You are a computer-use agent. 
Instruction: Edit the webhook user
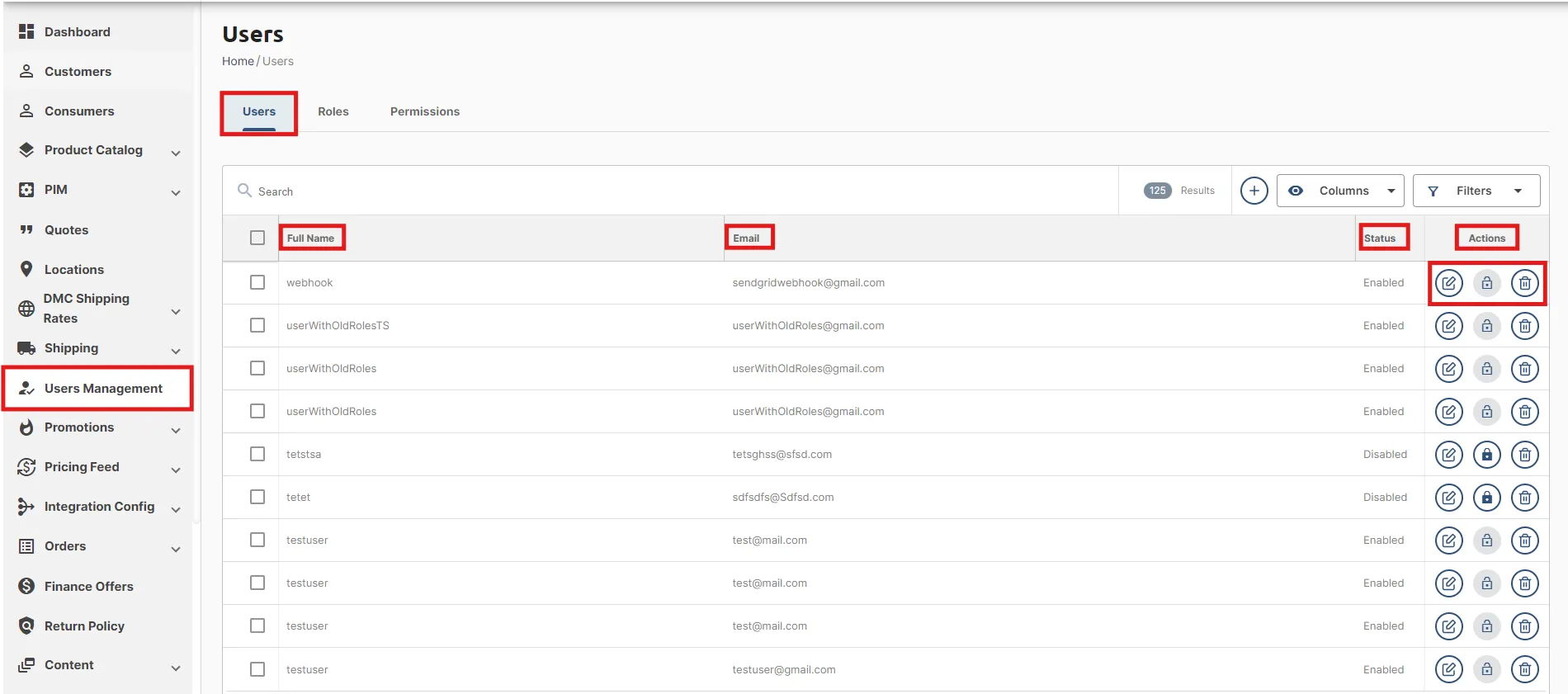(x=1448, y=283)
